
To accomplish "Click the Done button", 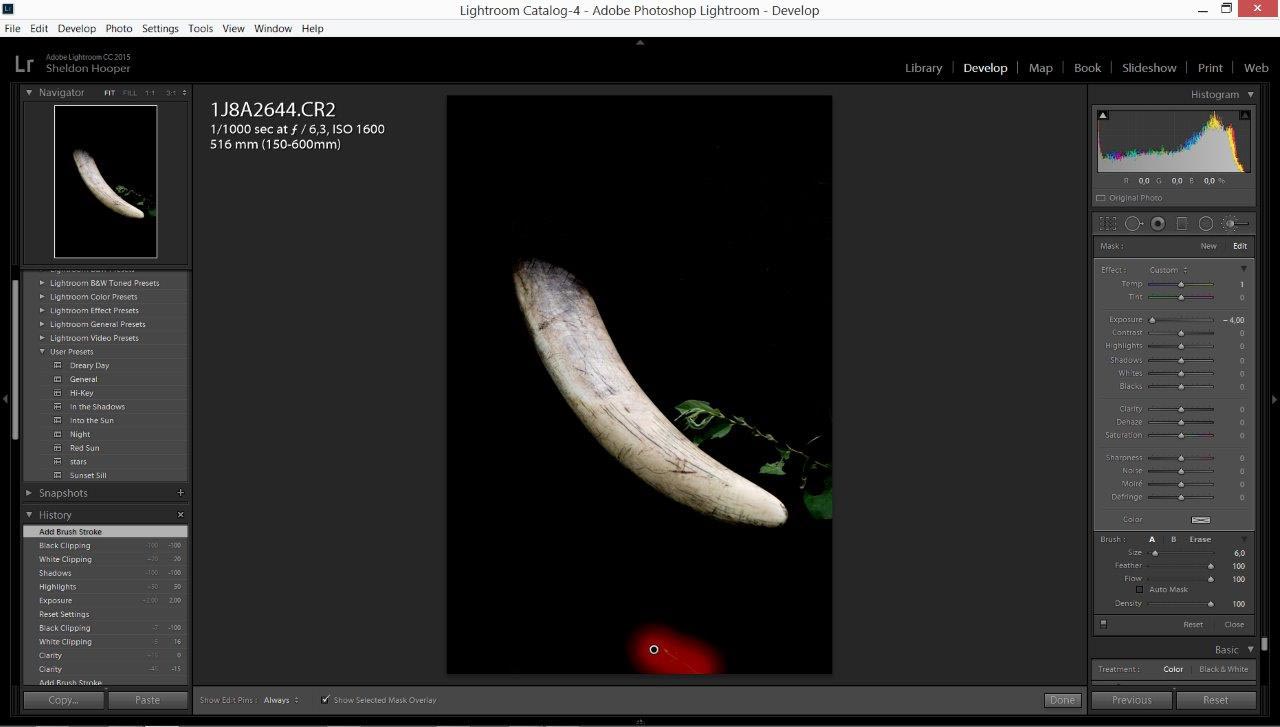I will tap(1062, 700).
